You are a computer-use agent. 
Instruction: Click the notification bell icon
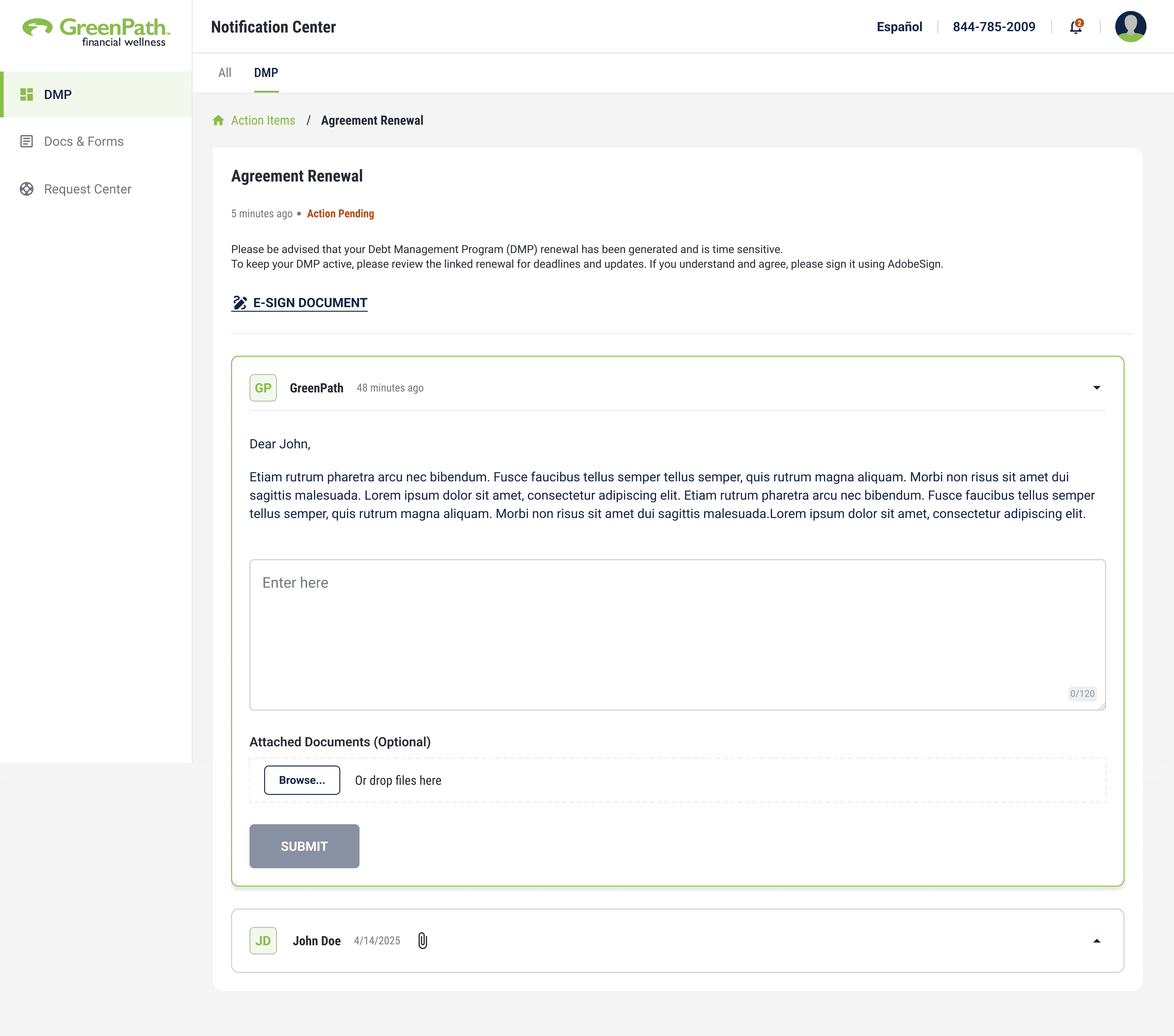[1075, 27]
